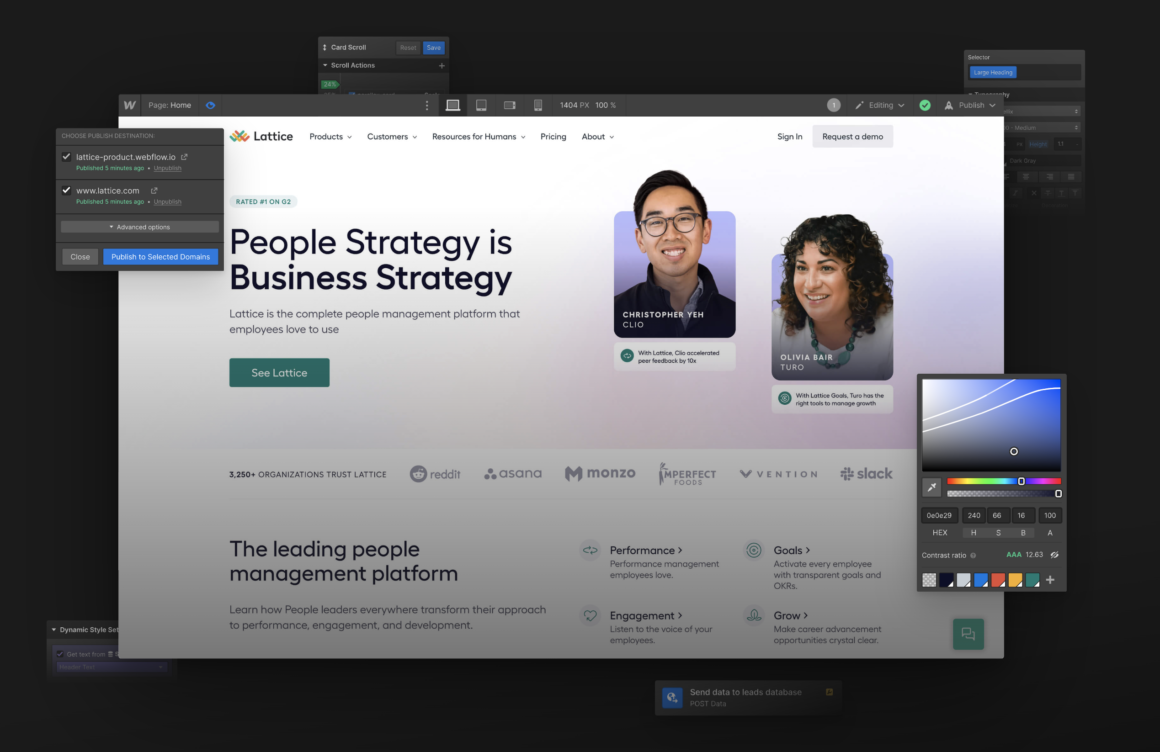This screenshot has height=752, width=1160.
Task: Click the Grow feature icon
Action: 753,615
